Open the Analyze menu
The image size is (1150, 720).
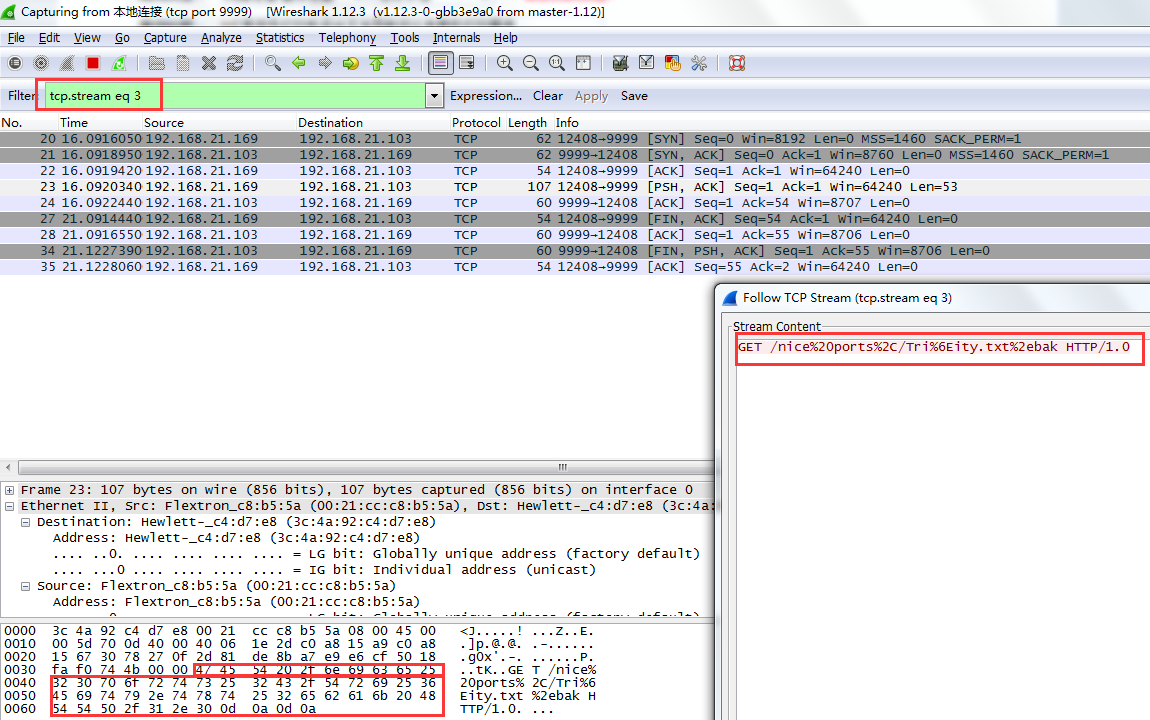(x=221, y=38)
